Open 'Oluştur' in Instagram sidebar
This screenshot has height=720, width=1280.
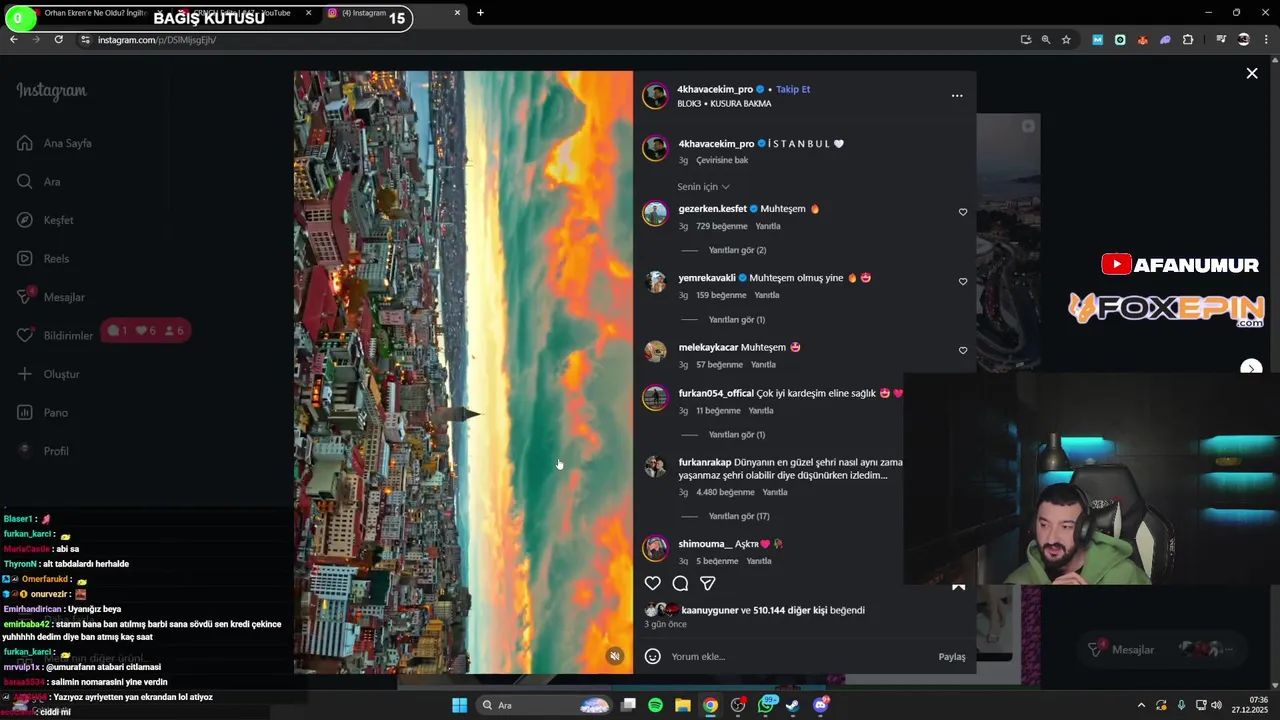coord(49,374)
